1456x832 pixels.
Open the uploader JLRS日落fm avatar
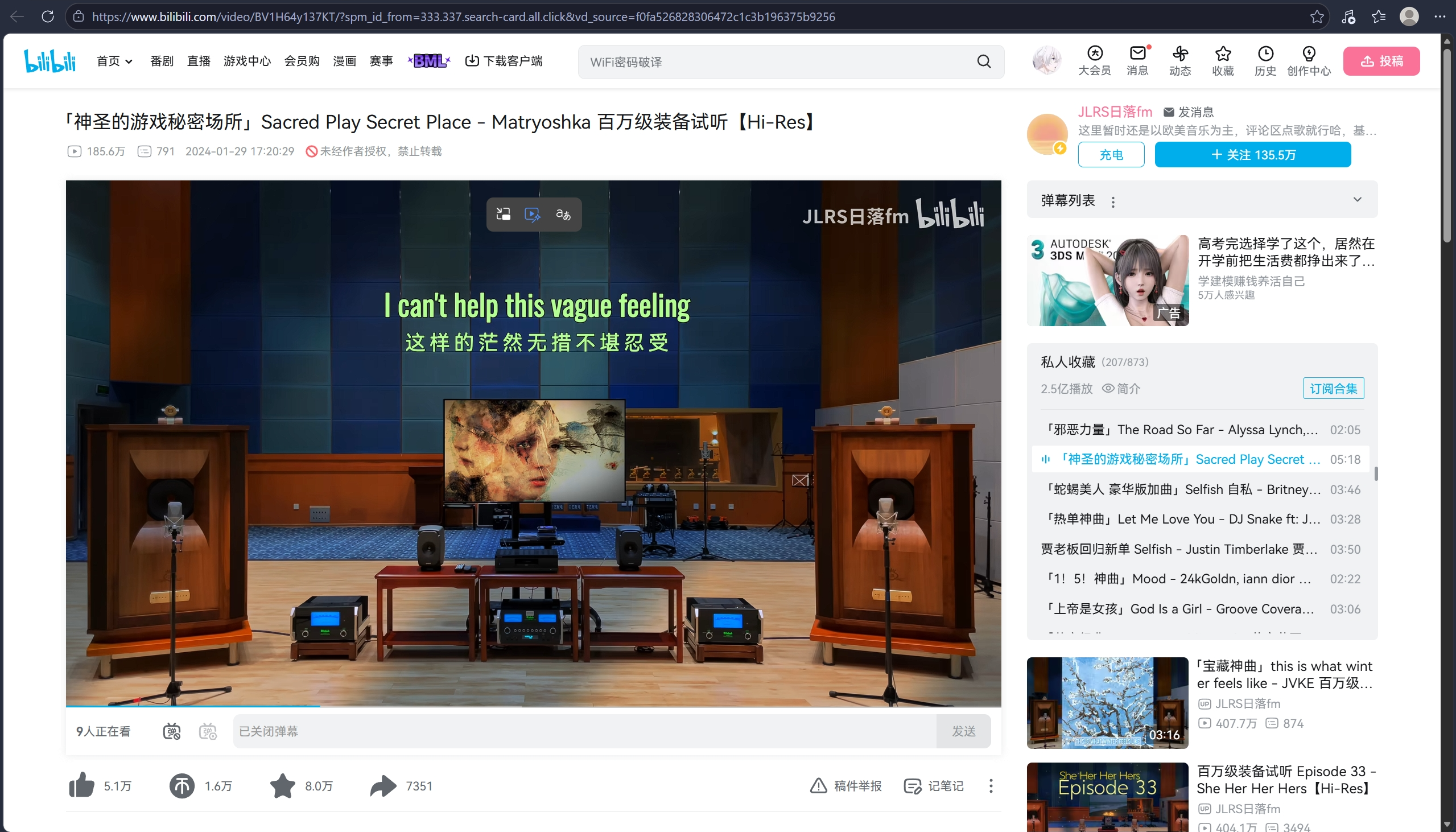(1046, 134)
